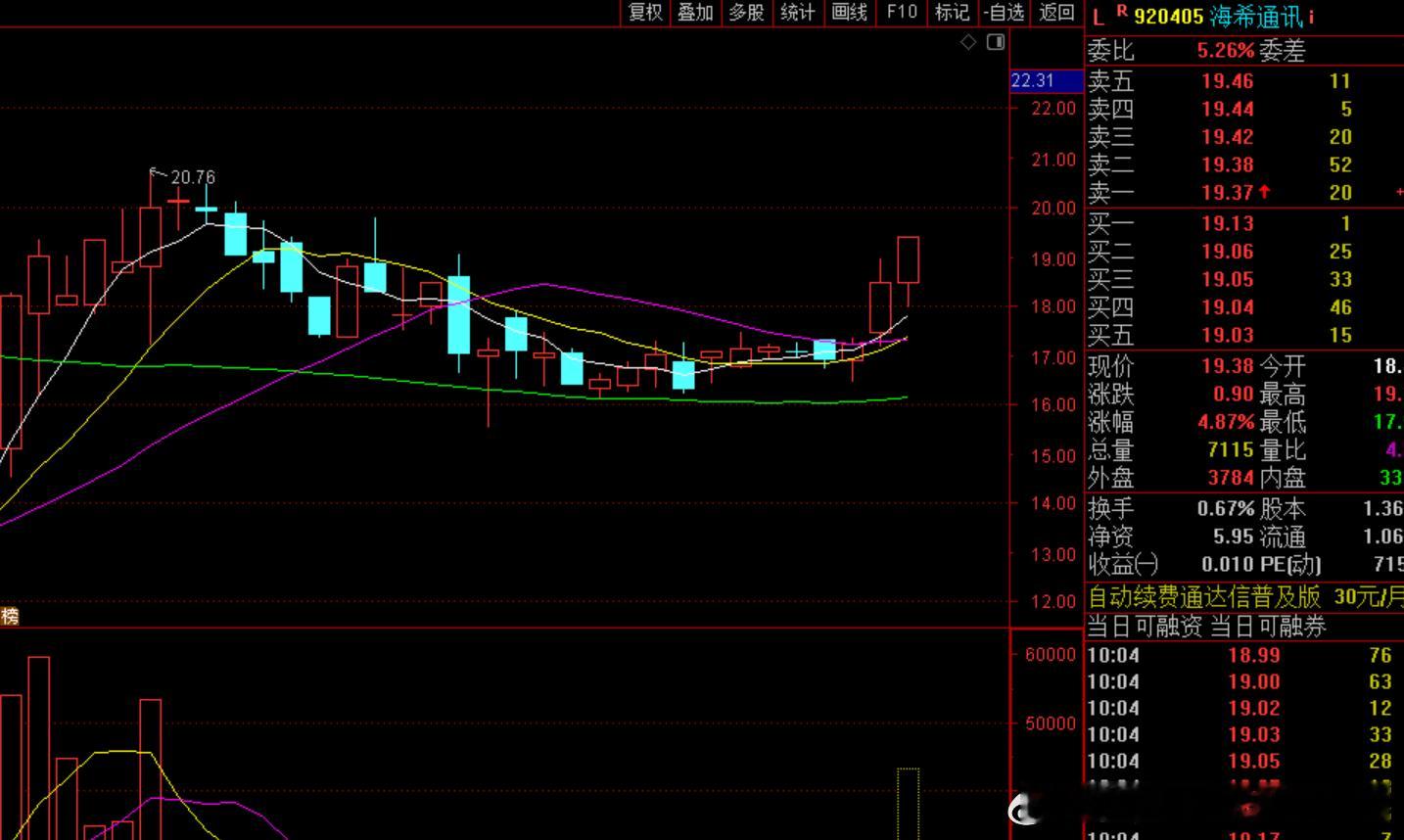Click the 委比 value 5.26%
The image size is (1404, 840).
pos(1225,50)
